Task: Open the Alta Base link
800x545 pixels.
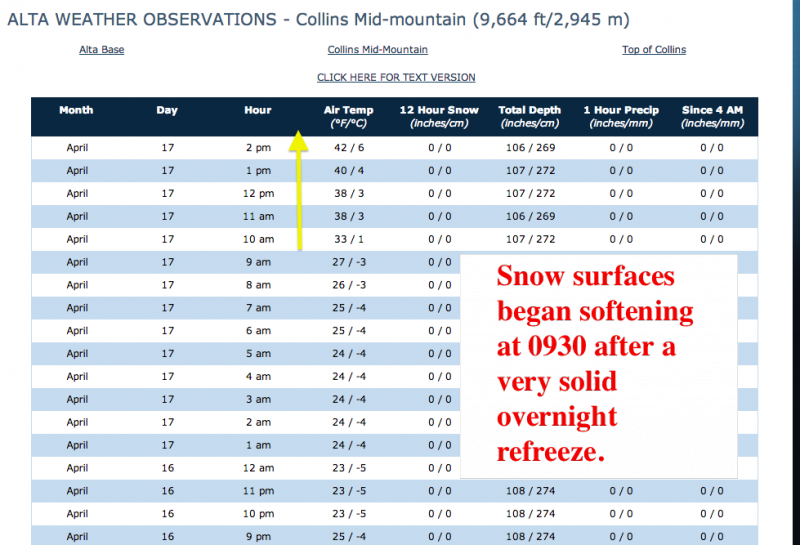Action: click(x=102, y=49)
